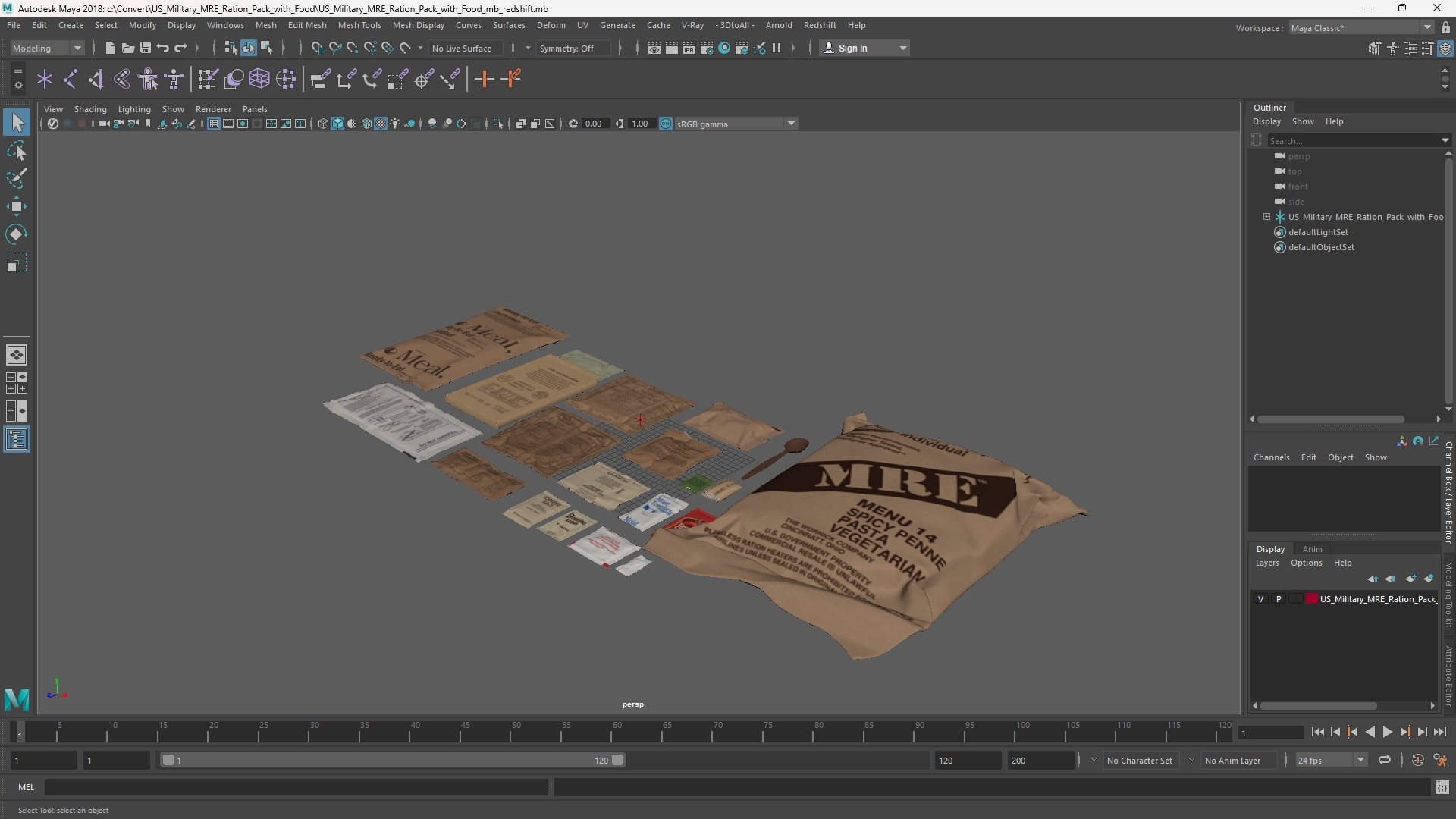Expand the US_Military_MRE_Ration_Pack outliner node
1456x819 pixels.
[x=1266, y=217]
